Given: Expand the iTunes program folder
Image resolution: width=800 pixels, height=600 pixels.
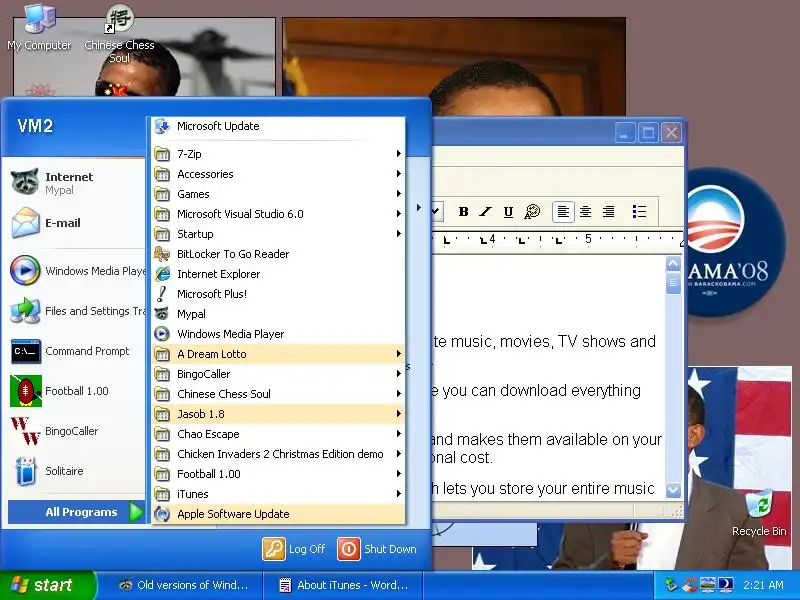Looking at the screenshot, I should [x=279, y=494].
